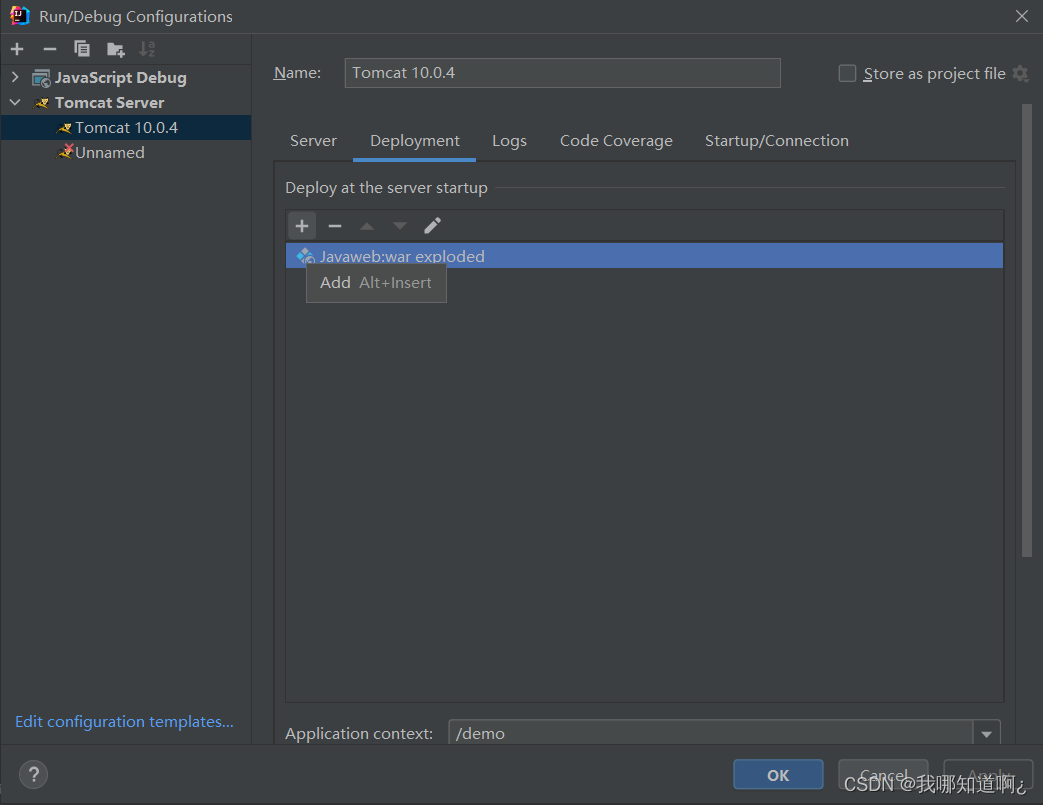The image size is (1043, 805).
Task: Select the Unnamed configuration
Action: (126, 153)
